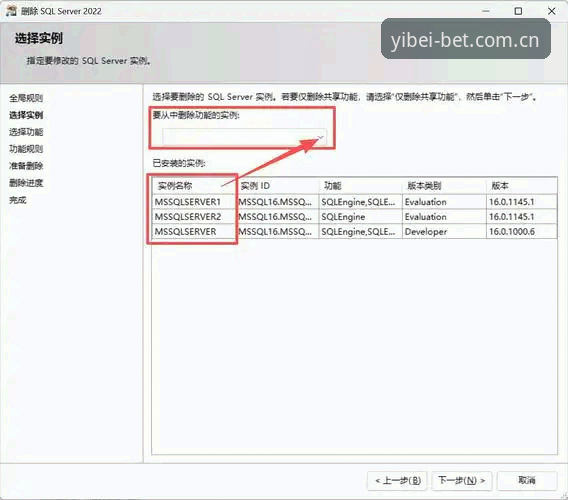Open the instance to remove dropdown
Image resolution: width=568 pixels, height=500 pixels.
(x=245, y=137)
